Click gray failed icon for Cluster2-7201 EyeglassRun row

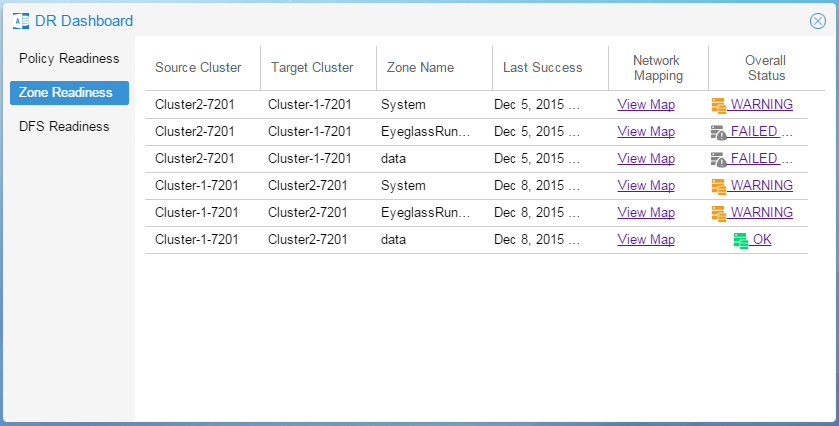pyautogui.click(x=719, y=132)
